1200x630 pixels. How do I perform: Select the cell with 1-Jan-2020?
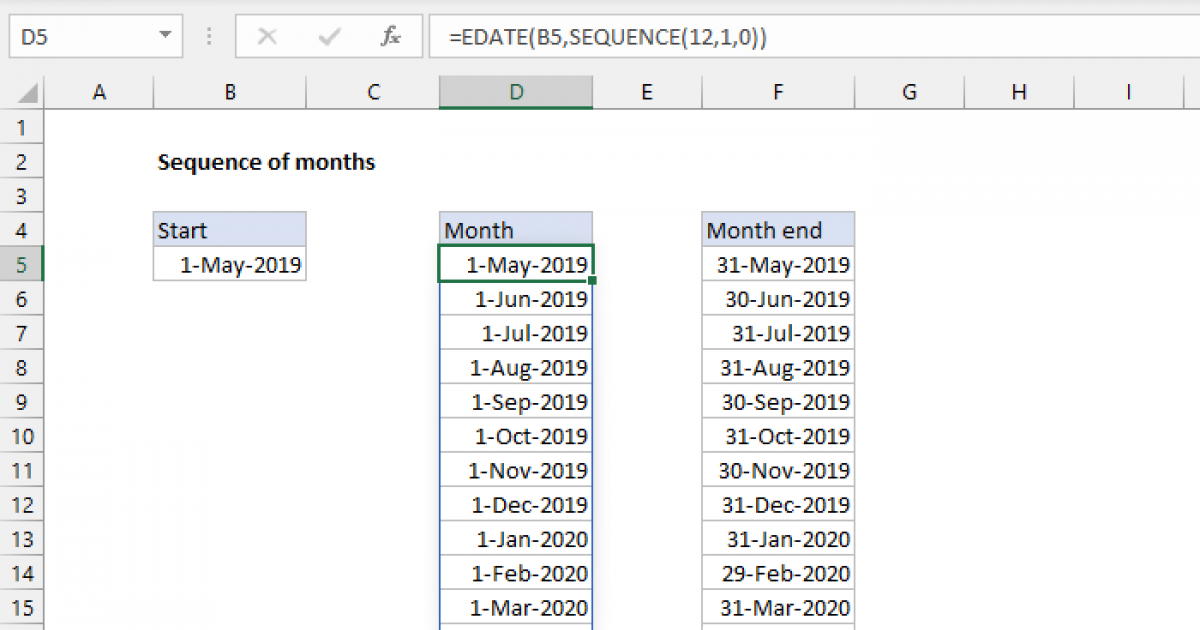tap(515, 539)
